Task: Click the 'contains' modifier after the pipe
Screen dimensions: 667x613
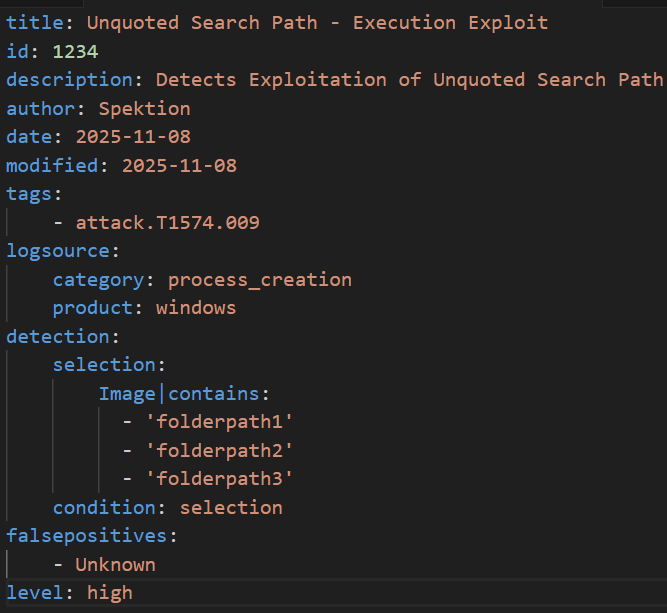Action: [212, 394]
